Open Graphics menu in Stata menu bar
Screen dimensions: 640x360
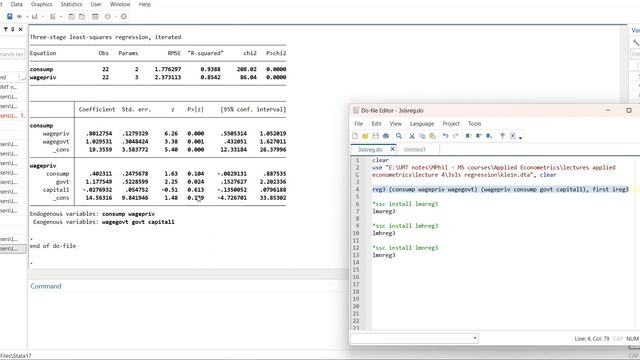tap(42, 4)
